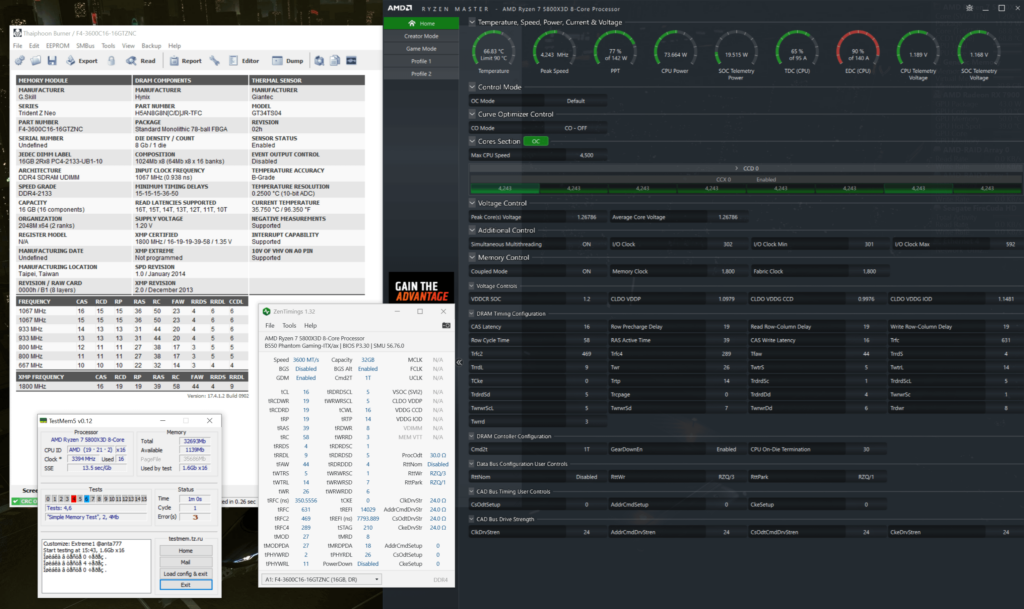
Task: Collapse Ryzen Master sidebar with double-arrow
Action: (458, 362)
